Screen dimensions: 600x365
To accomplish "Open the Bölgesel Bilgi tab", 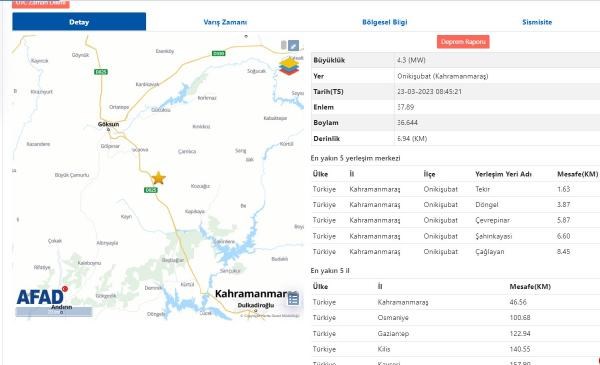I will coord(385,22).
